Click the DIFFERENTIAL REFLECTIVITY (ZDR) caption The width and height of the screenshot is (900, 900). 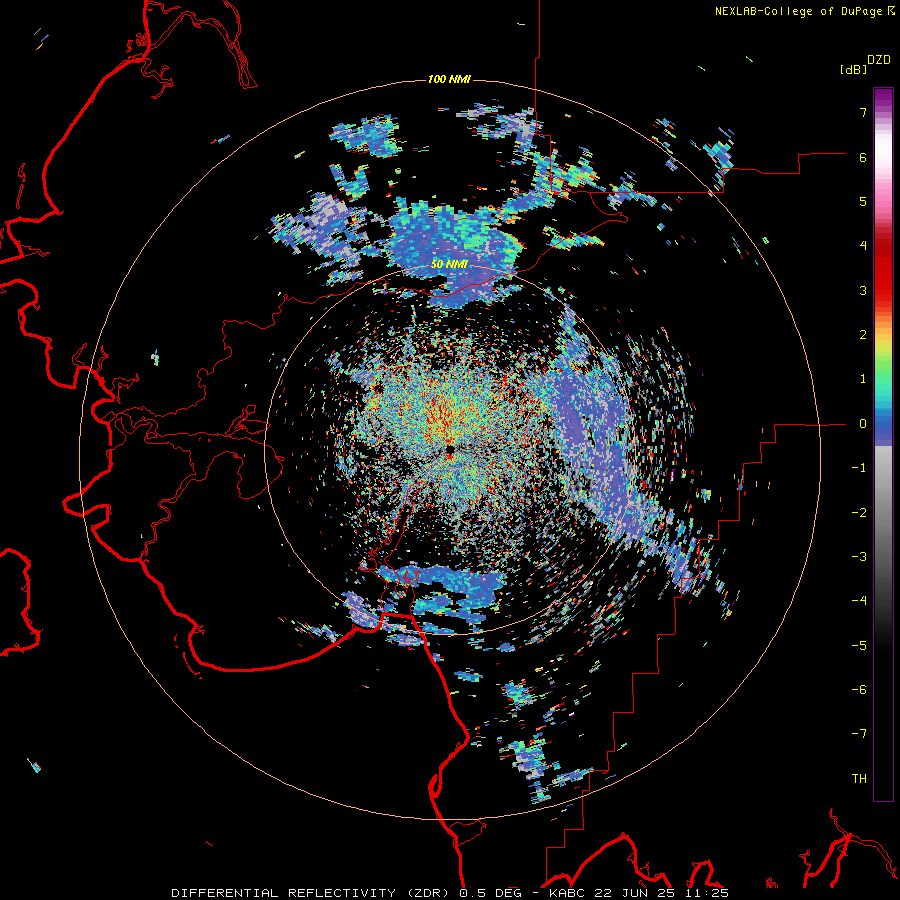(312, 893)
